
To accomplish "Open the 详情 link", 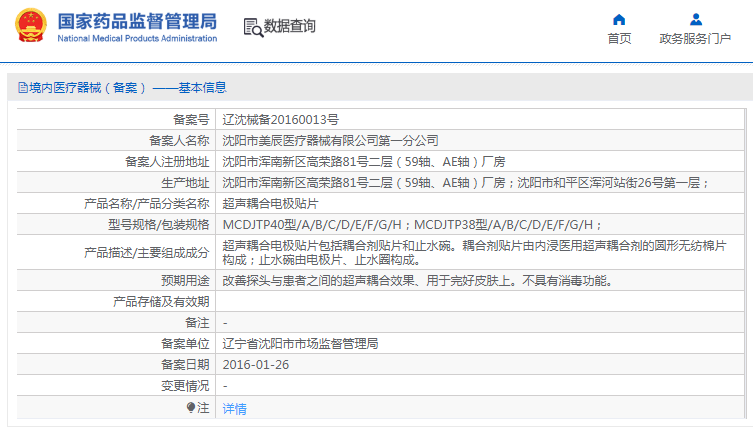I will 234,409.
